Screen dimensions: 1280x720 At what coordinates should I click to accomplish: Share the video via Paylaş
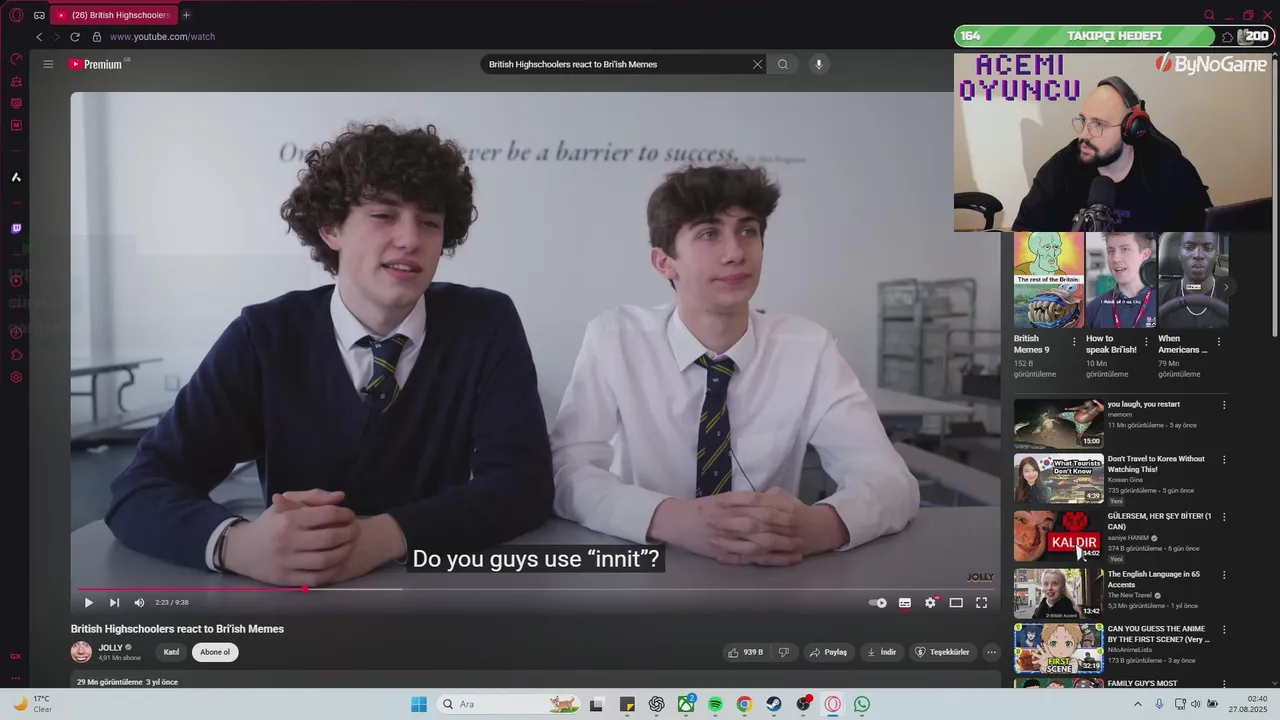[829, 652]
